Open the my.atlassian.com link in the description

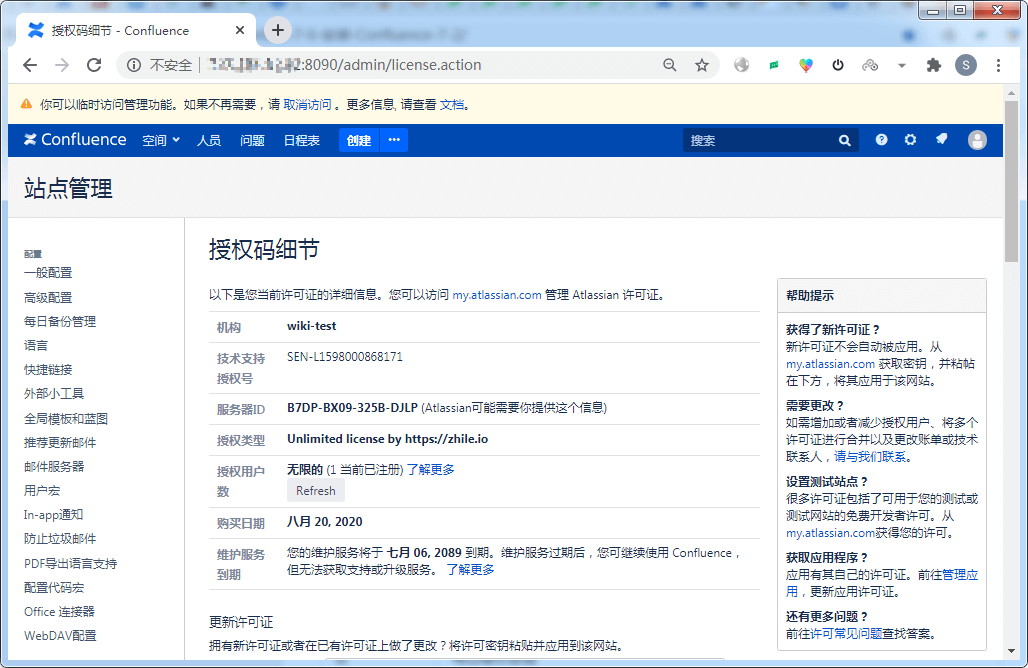[497, 295]
